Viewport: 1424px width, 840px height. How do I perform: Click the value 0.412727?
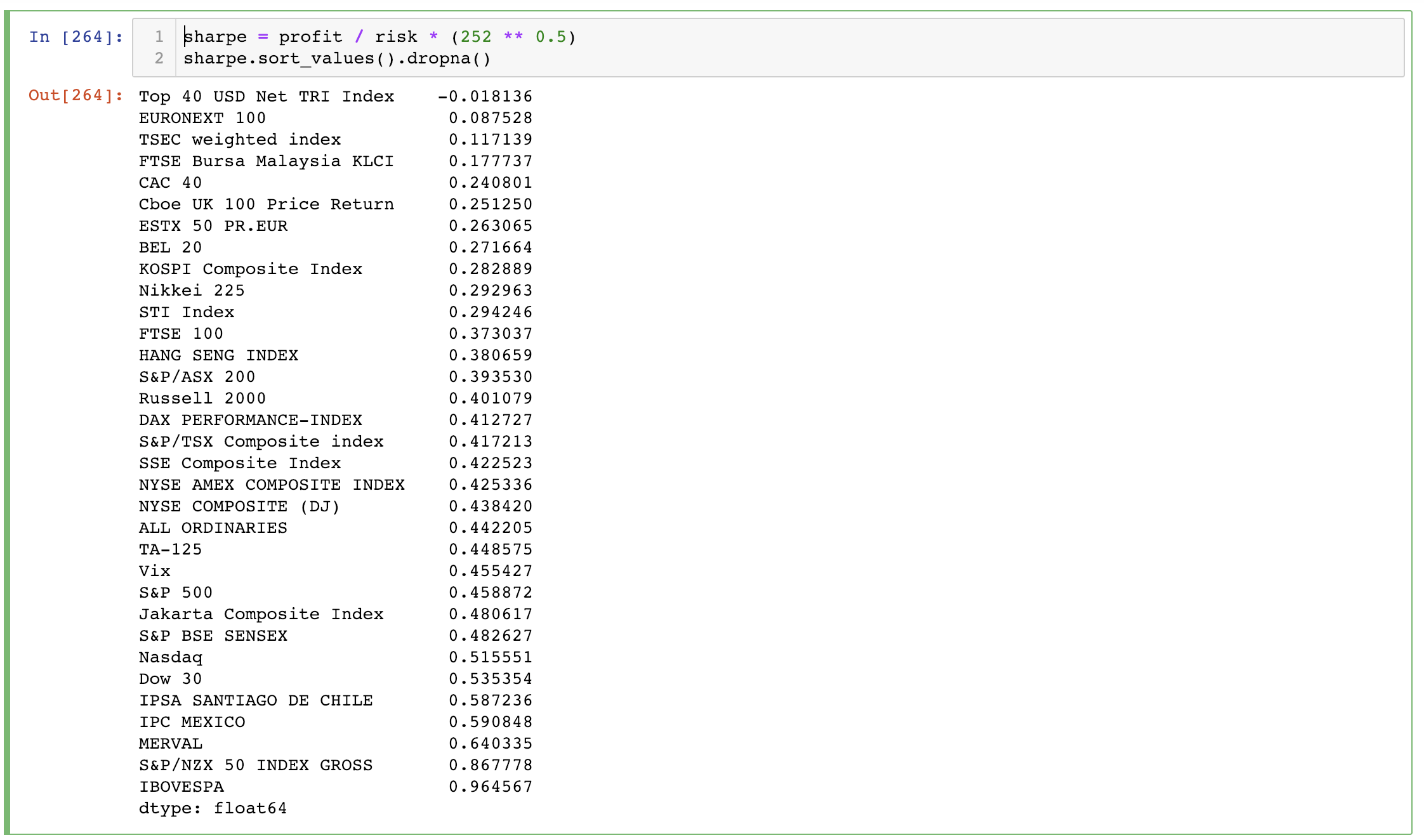pos(491,420)
